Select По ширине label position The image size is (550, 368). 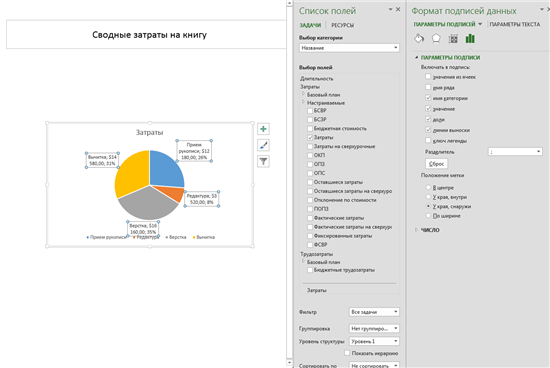pyautogui.click(x=428, y=215)
